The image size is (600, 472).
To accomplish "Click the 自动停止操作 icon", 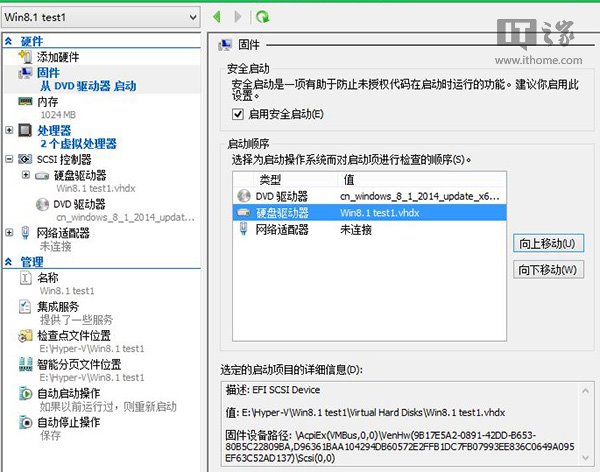I will coord(26,422).
